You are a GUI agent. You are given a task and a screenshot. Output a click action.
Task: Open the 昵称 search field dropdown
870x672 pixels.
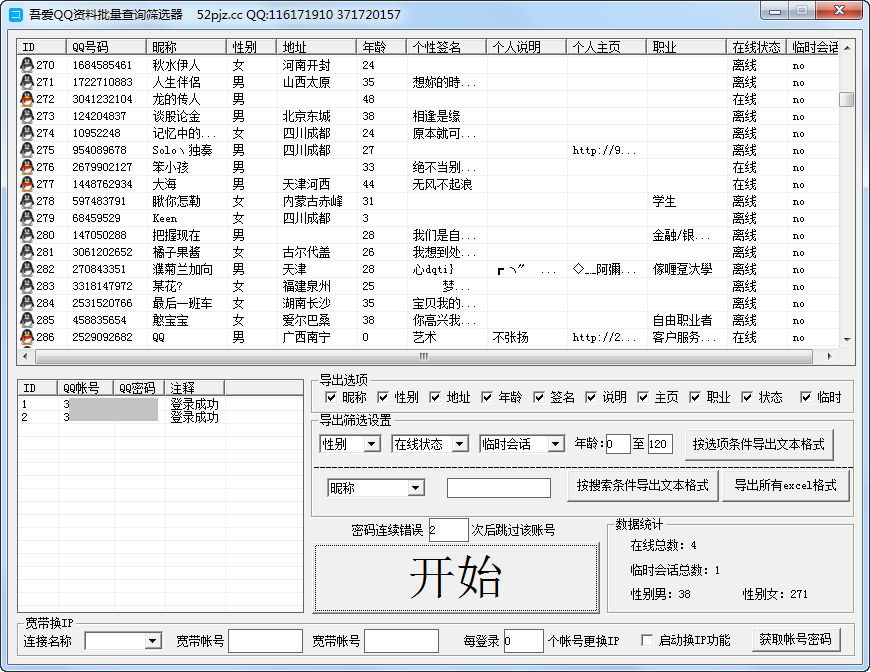tap(414, 488)
